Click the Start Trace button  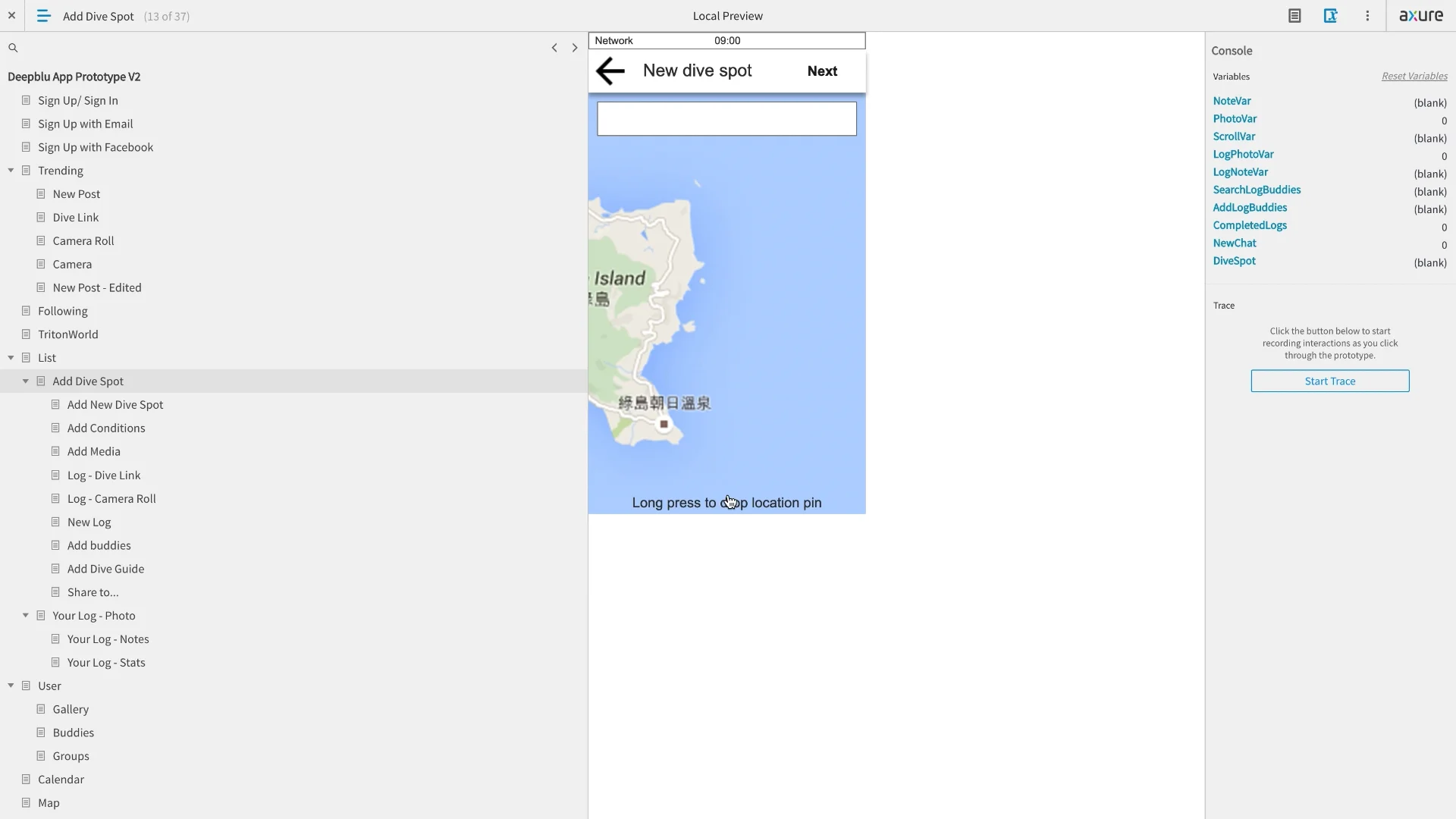pyautogui.click(x=1329, y=381)
